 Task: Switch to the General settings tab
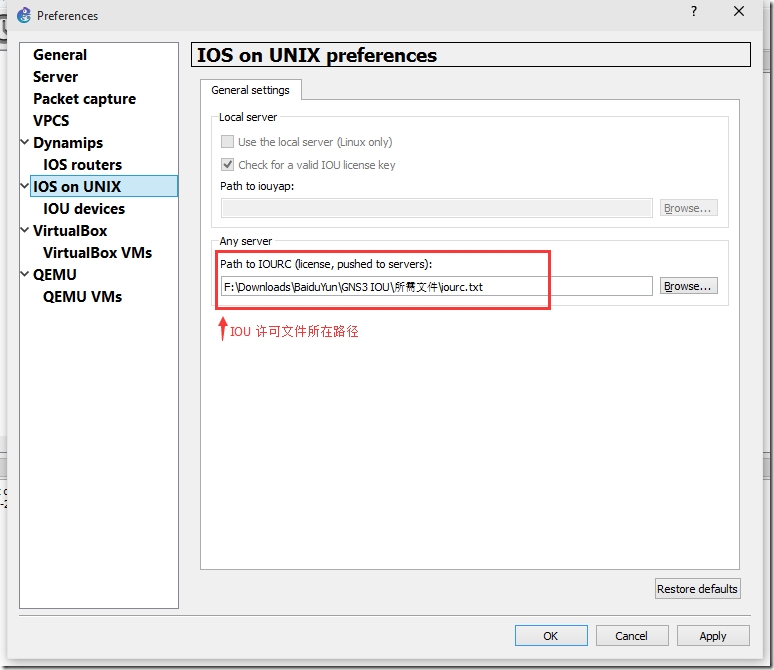point(250,90)
